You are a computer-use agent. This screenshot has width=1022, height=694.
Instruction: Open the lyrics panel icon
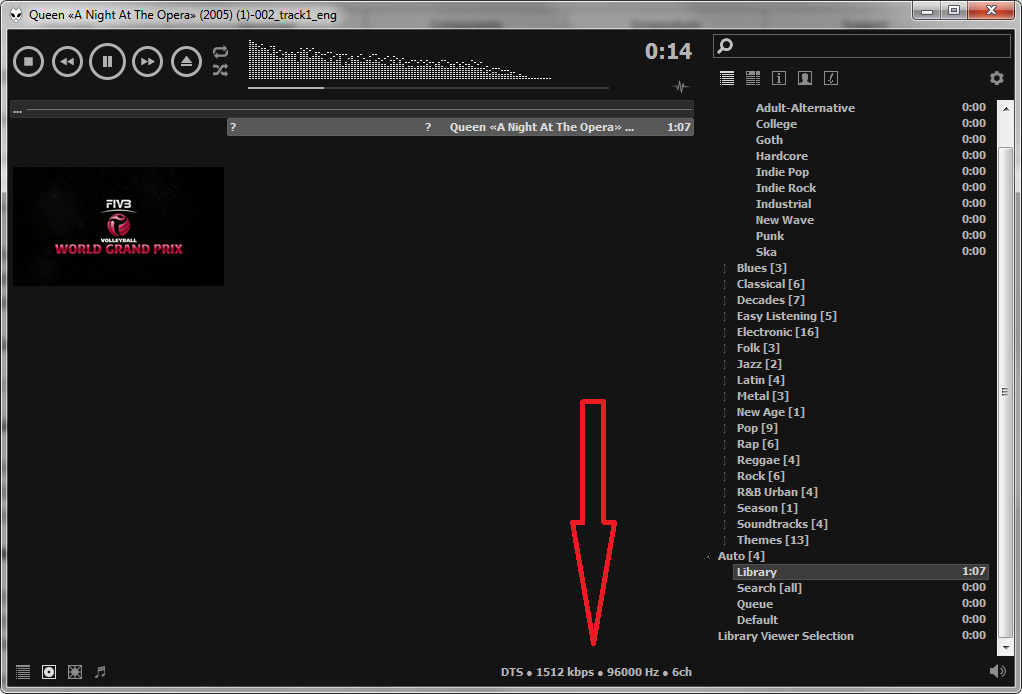[831, 78]
